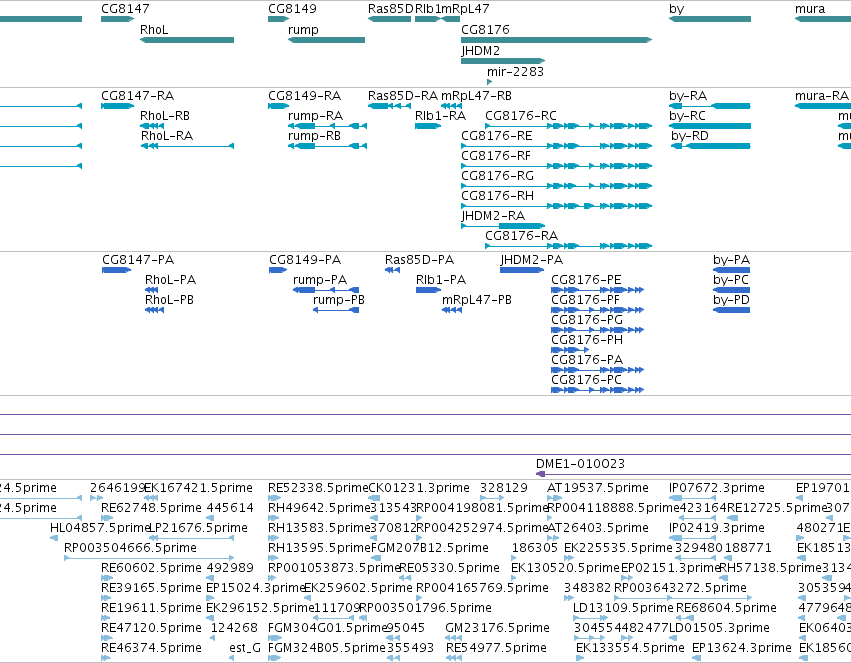Click transcript RhoL-RB glyph
This screenshot has width=851, height=663.
[x=152, y=126]
